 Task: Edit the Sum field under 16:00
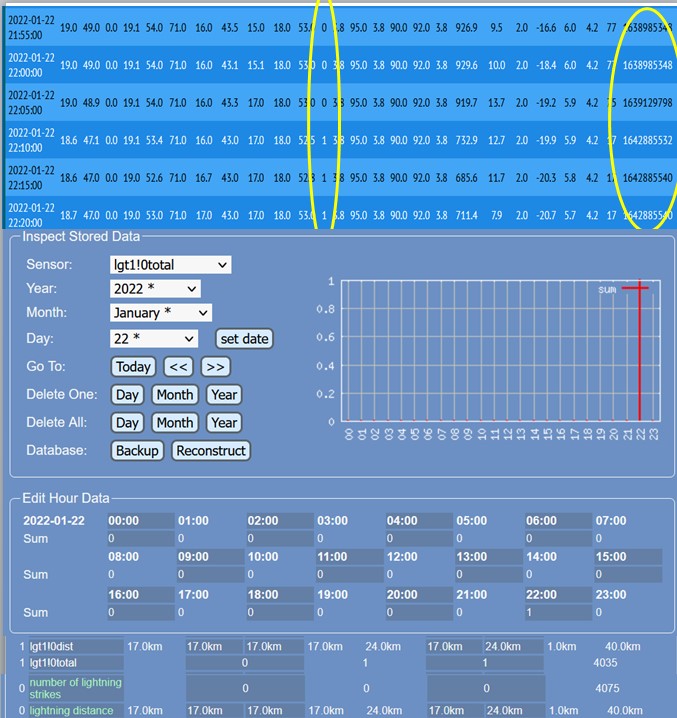[x=141, y=612]
